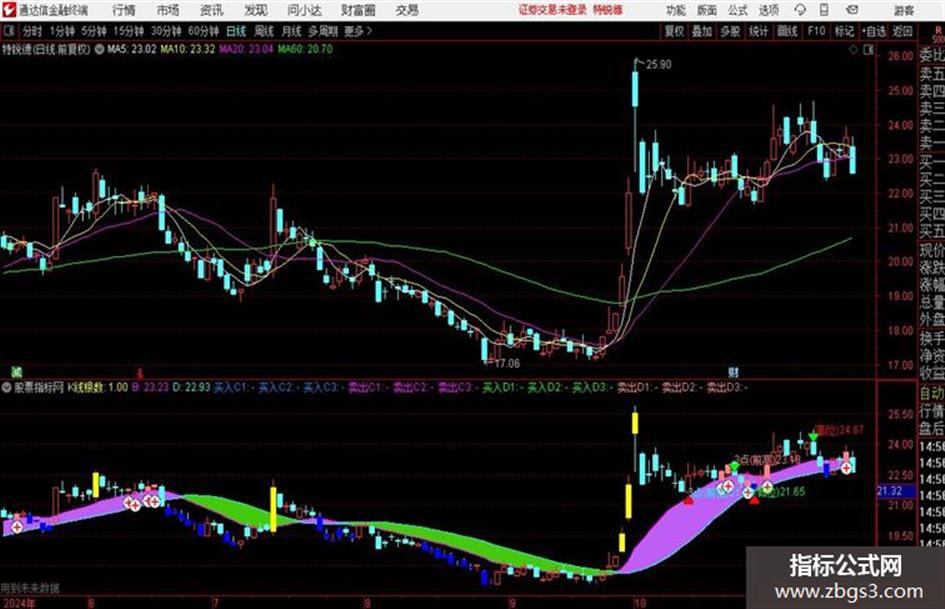Click the 证券交易未登录 login link
Viewport: 945px width, 609px height.
[553, 10]
